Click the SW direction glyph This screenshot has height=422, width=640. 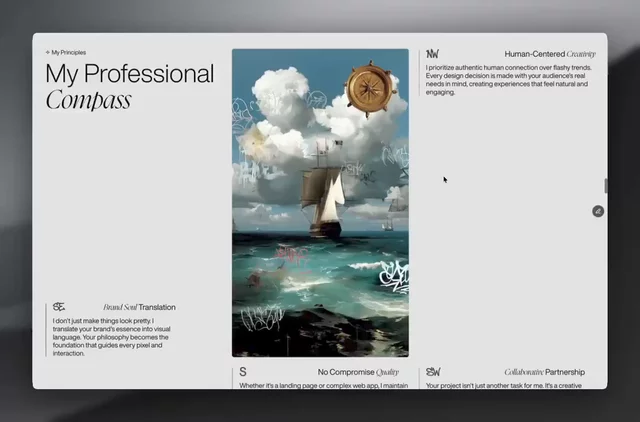(x=433, y=372)
